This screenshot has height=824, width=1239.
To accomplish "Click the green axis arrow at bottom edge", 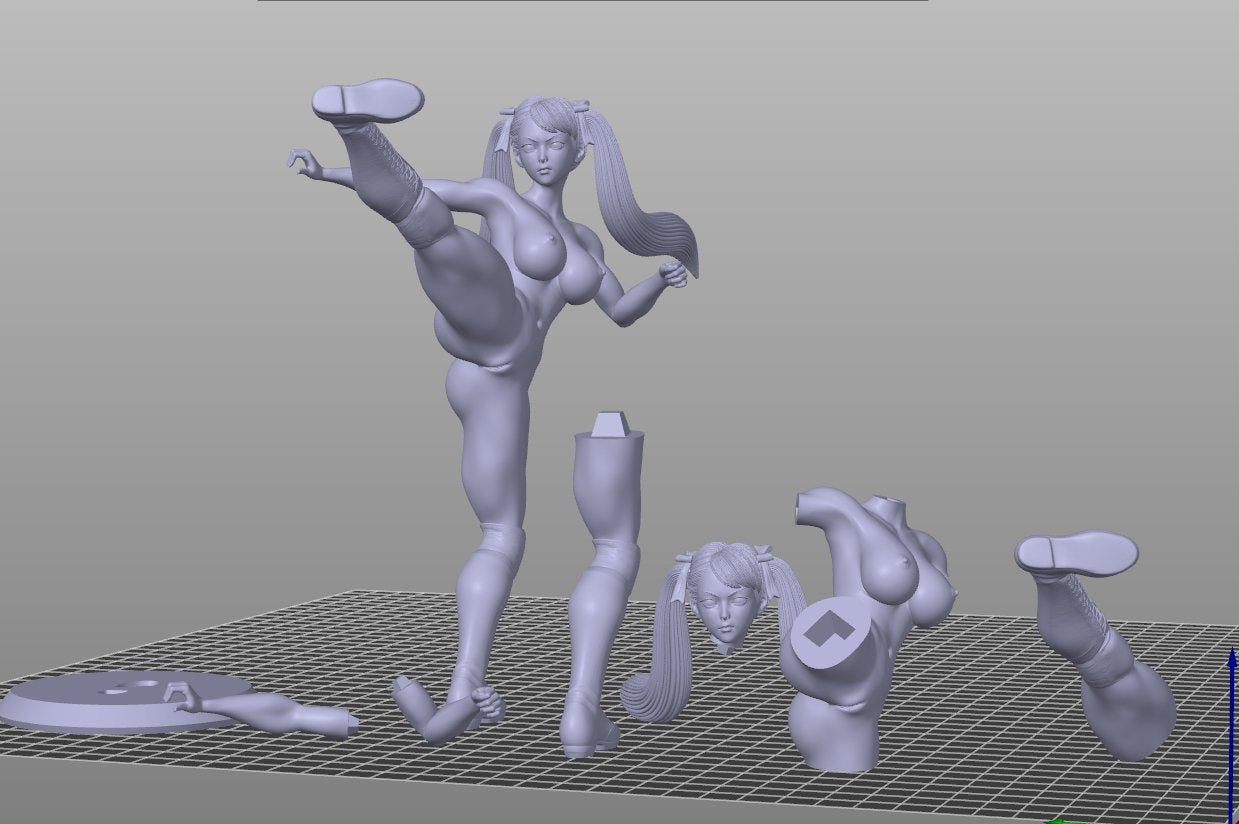I will pos(1060,819).
